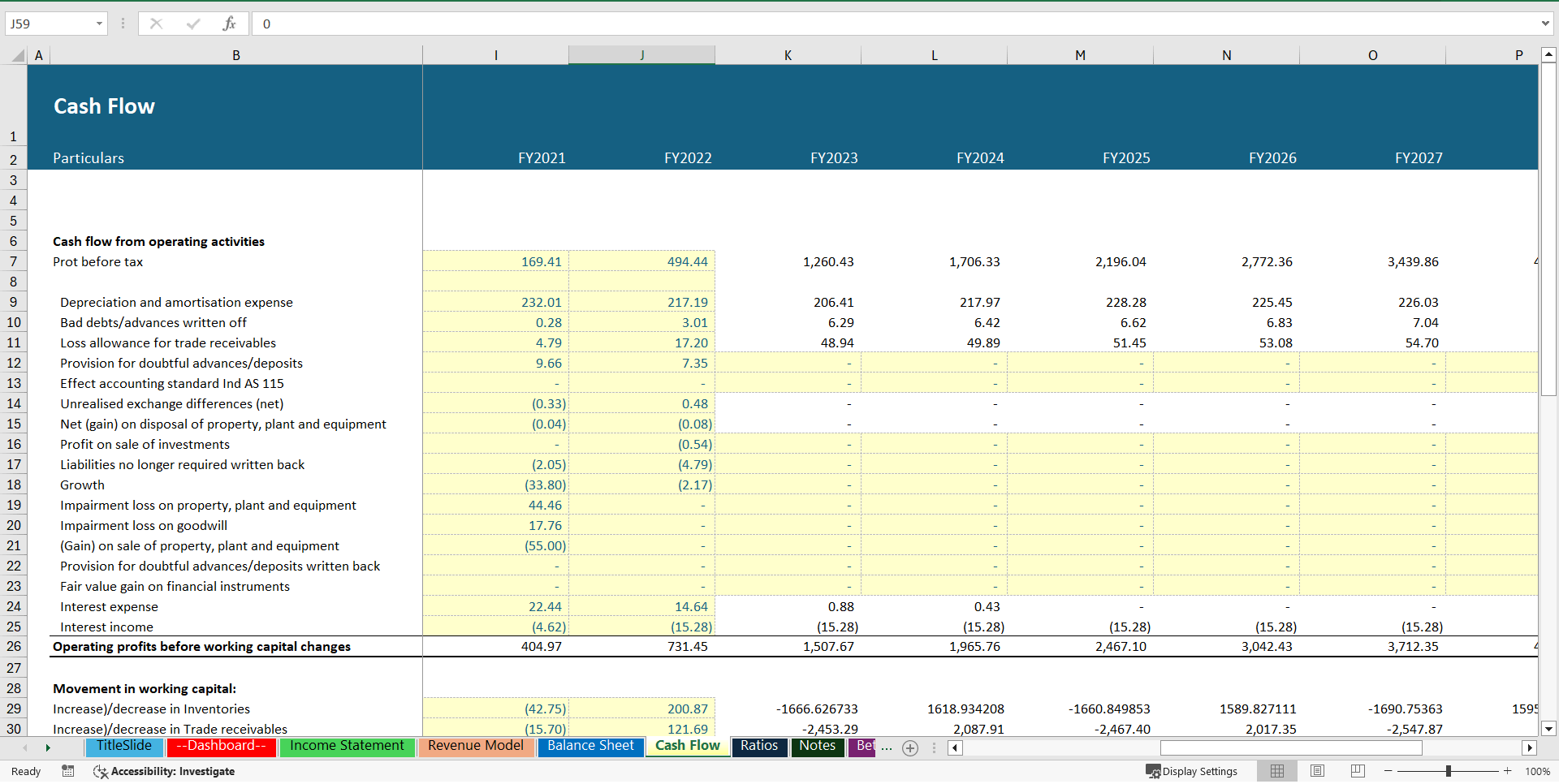1559x784 pixels.
Task: Switch to Page Layout view
Action: click(x=1317, y=770)
